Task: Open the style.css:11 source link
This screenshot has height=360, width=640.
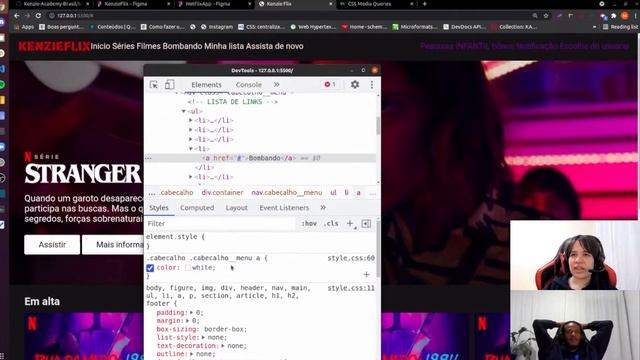Action: 351,288
